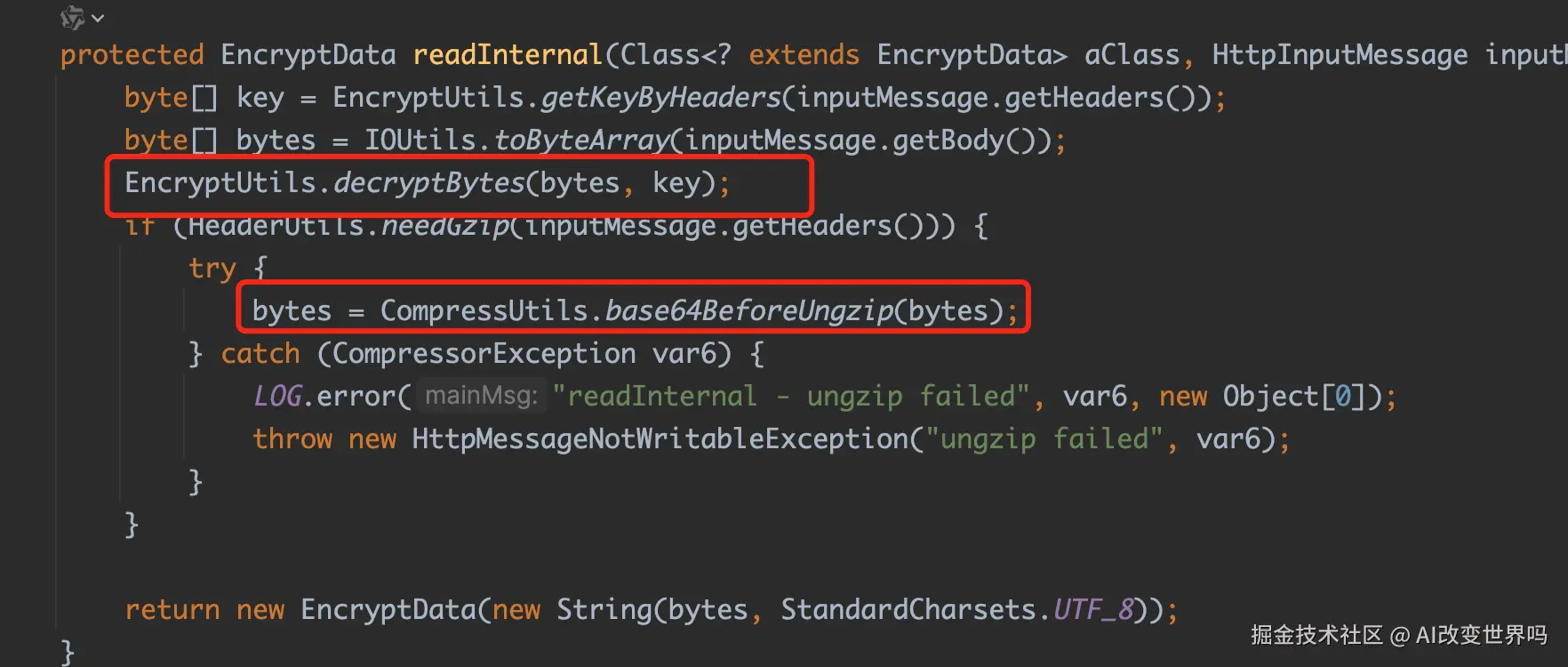Click HttpMessageNotWritableException class name

[x=660, y=439]
